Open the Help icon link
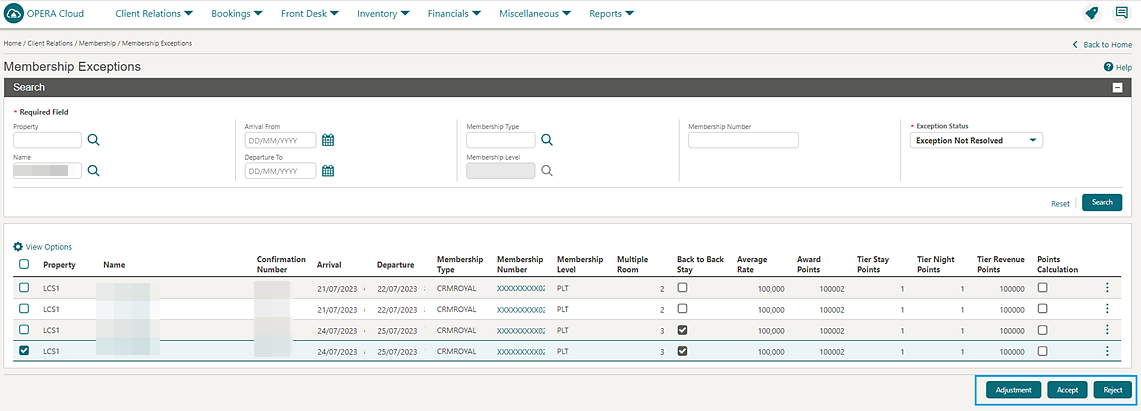The image size is (1141, 411). [1109, 67]
